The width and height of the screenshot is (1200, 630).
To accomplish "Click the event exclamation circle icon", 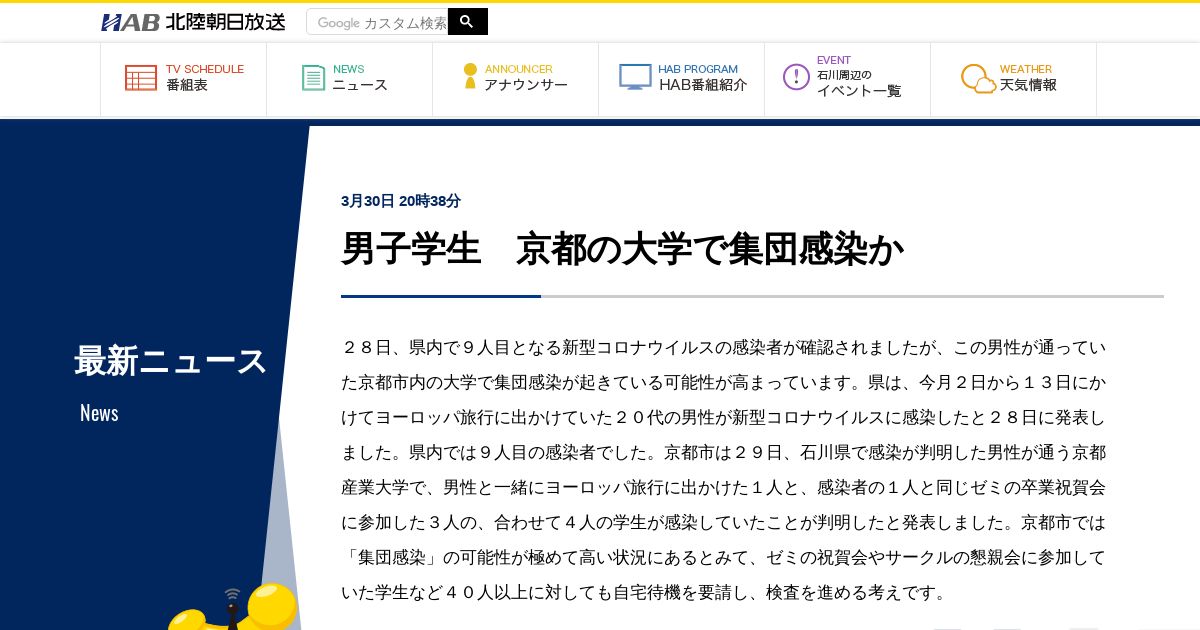I will click(796, 77).
